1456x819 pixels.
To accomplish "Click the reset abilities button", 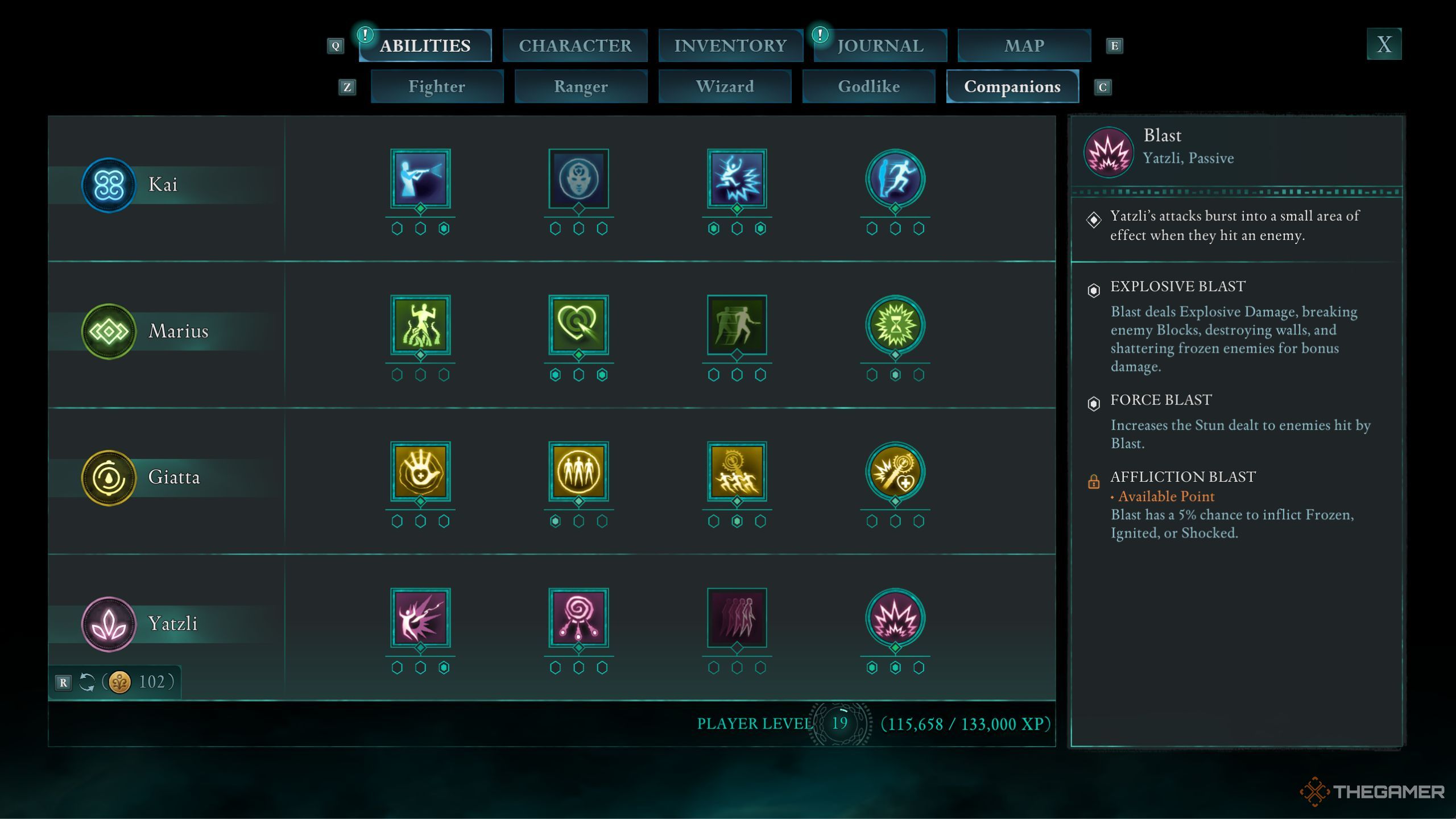I will (89, 681).
